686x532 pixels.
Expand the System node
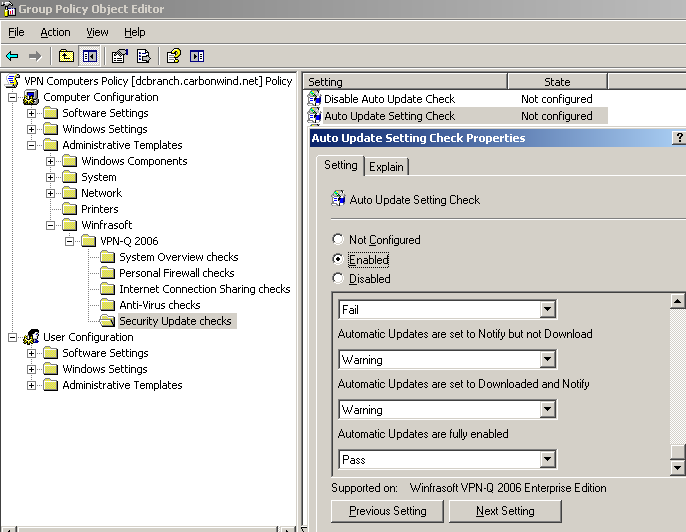pyautogui.click(x=50, y=177)
